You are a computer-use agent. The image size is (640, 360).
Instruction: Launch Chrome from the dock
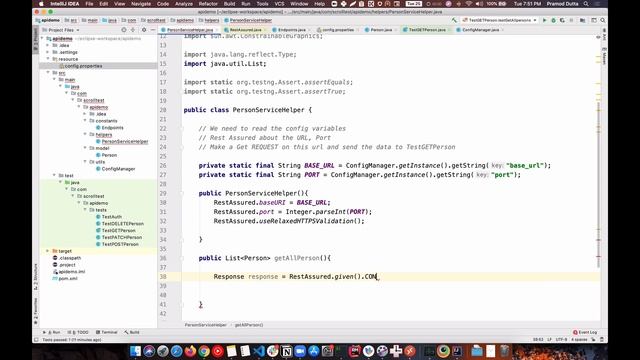(x=204, y=351)
